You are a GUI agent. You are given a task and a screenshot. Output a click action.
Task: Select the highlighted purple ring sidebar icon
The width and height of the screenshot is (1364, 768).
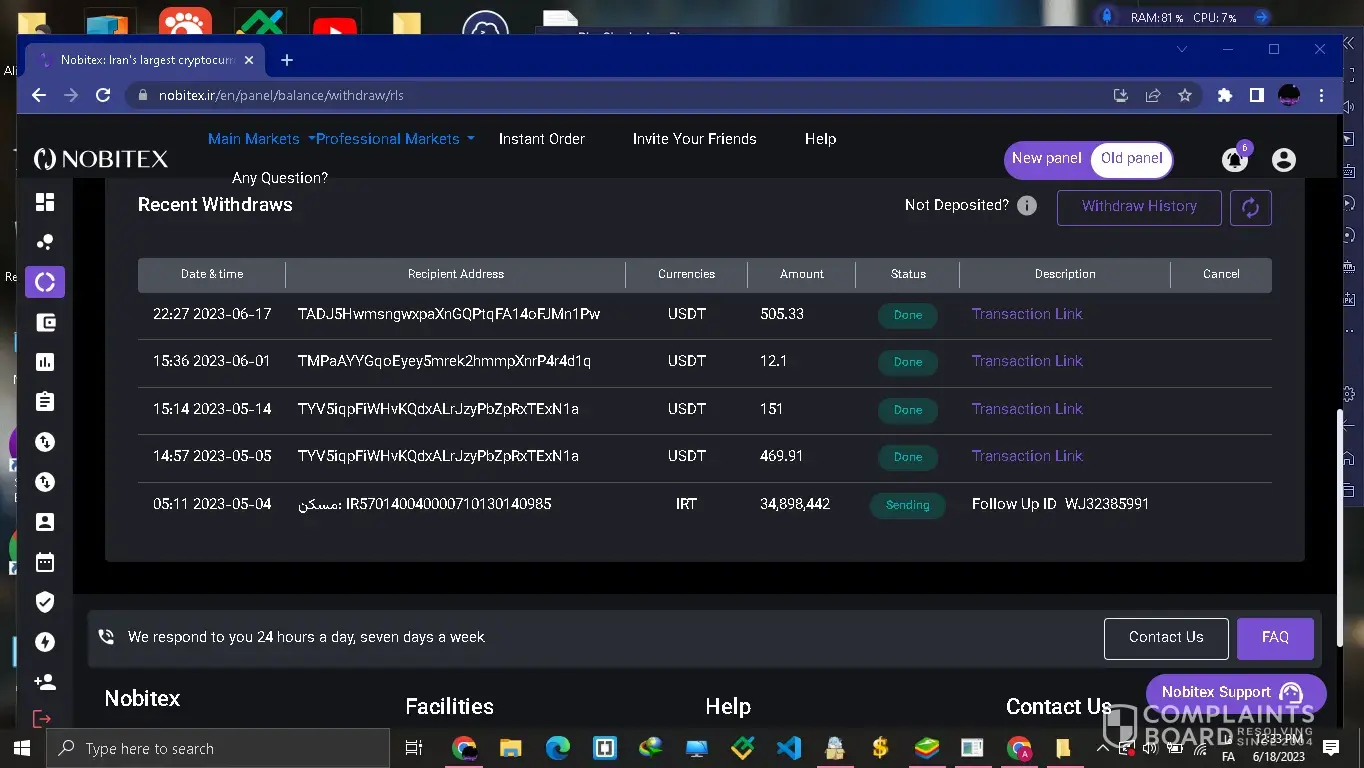pyautogui.click(x=45, y=282)
